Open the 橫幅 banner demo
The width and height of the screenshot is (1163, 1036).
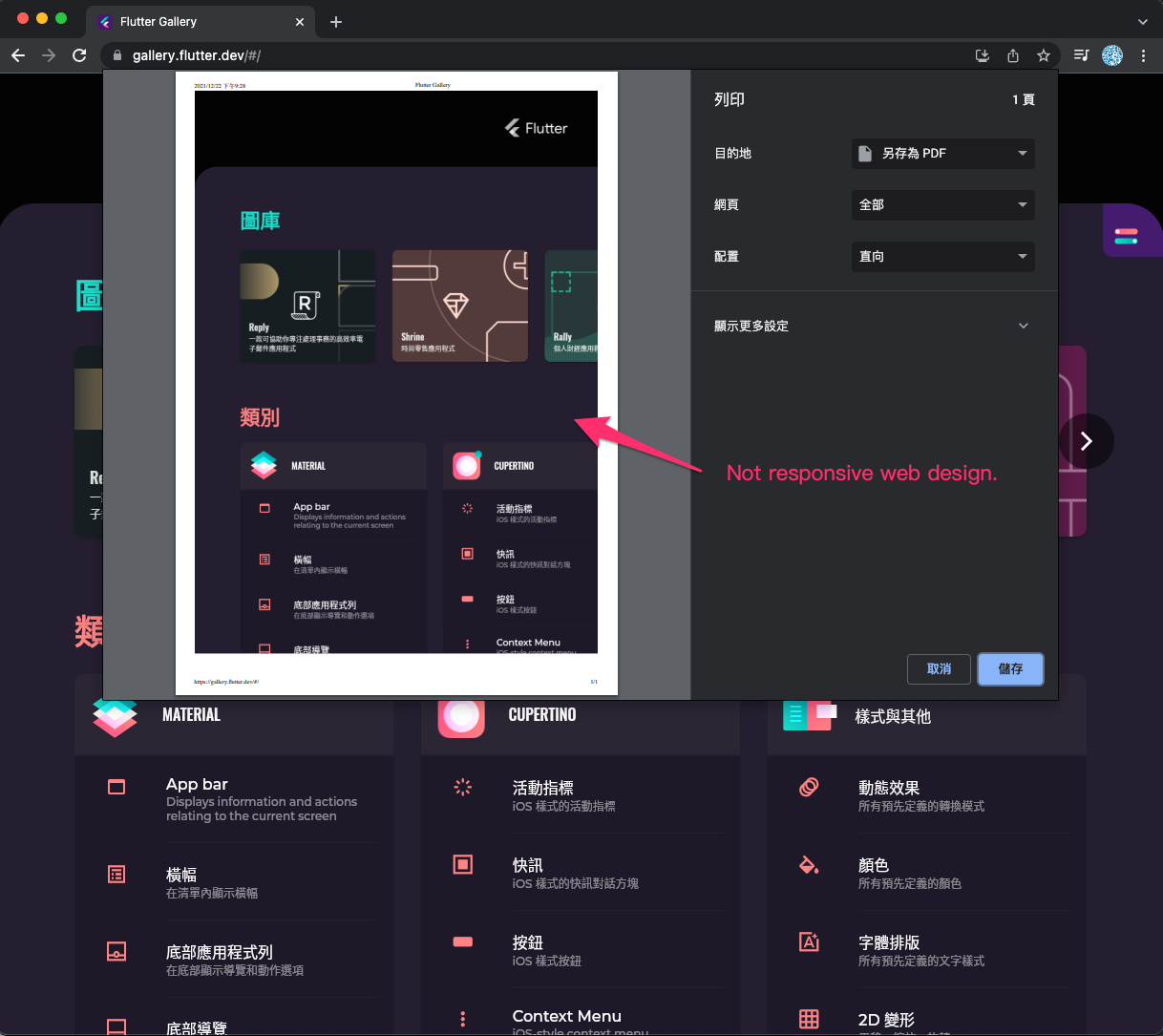click(234, 882)
